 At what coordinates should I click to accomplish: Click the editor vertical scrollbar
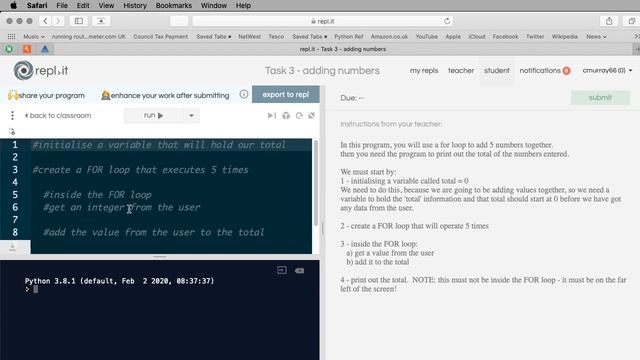click(316, 183)
